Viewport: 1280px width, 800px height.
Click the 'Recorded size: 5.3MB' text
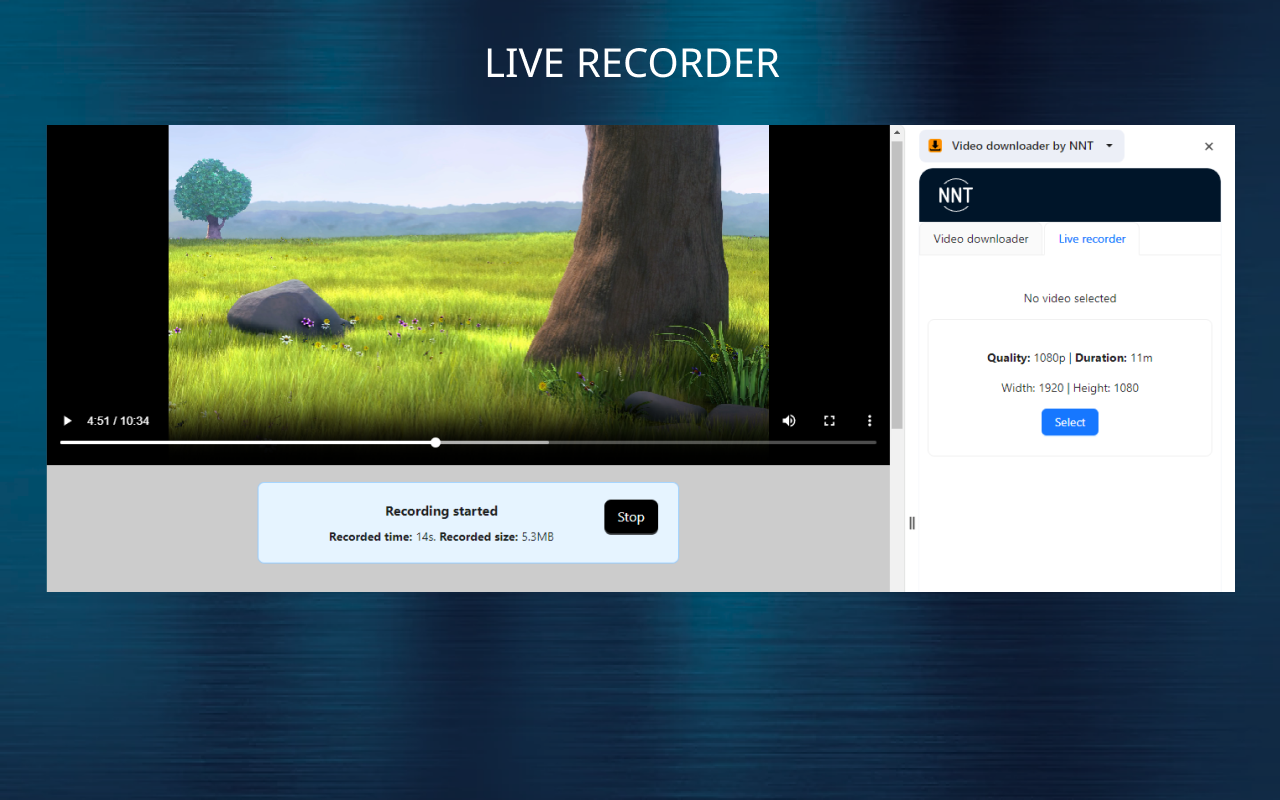point(497,537)
